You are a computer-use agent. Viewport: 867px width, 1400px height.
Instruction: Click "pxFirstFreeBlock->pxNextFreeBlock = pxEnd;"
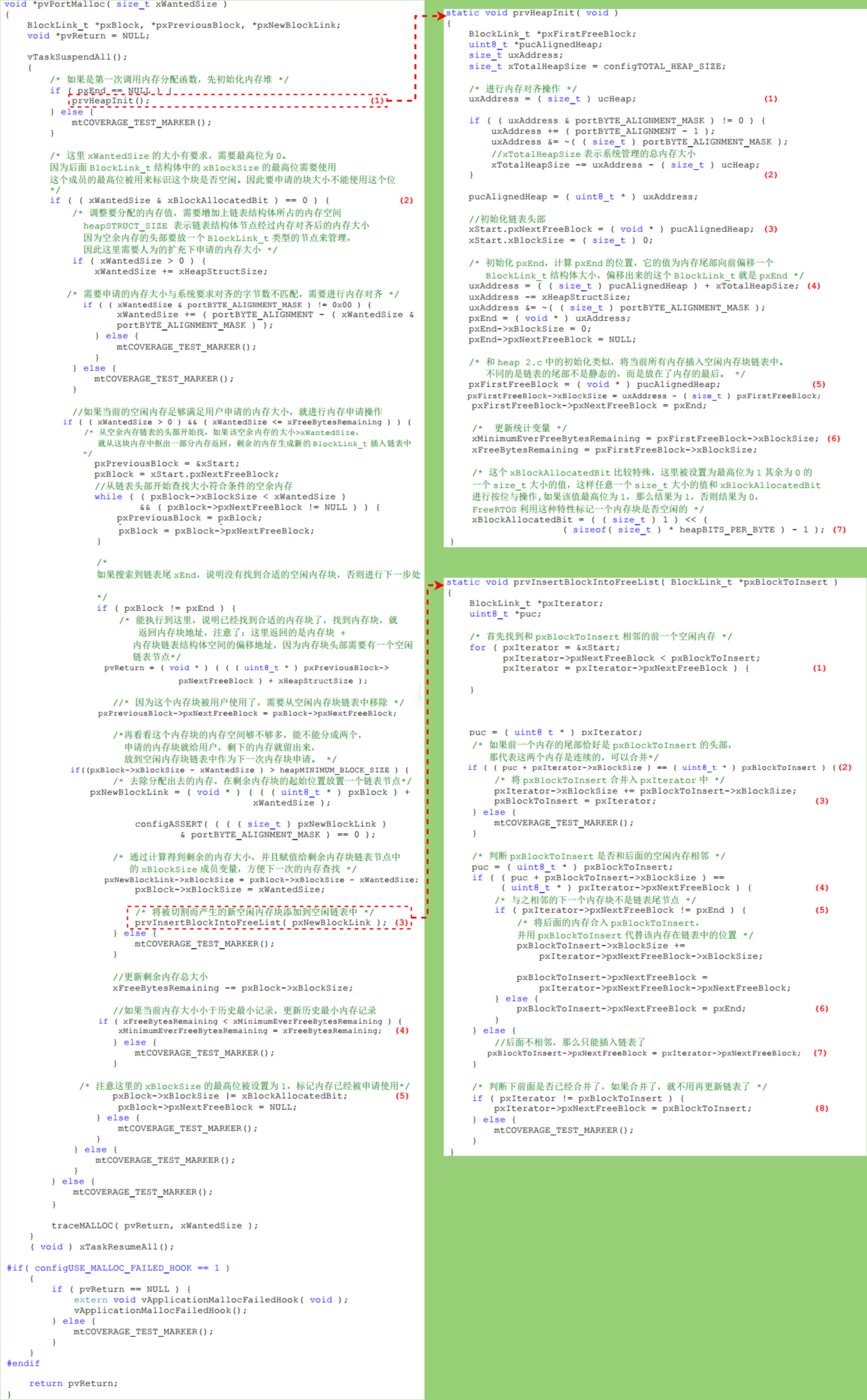tap(589, 406)
